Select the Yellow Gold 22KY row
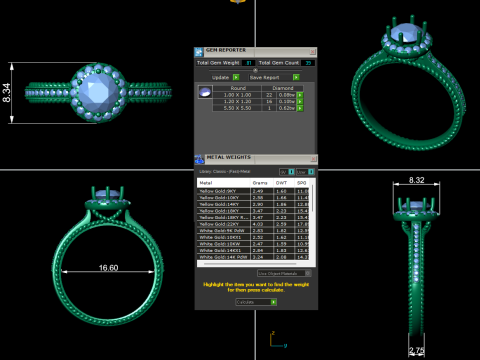 pyautogui.click(x=253, y=224)
